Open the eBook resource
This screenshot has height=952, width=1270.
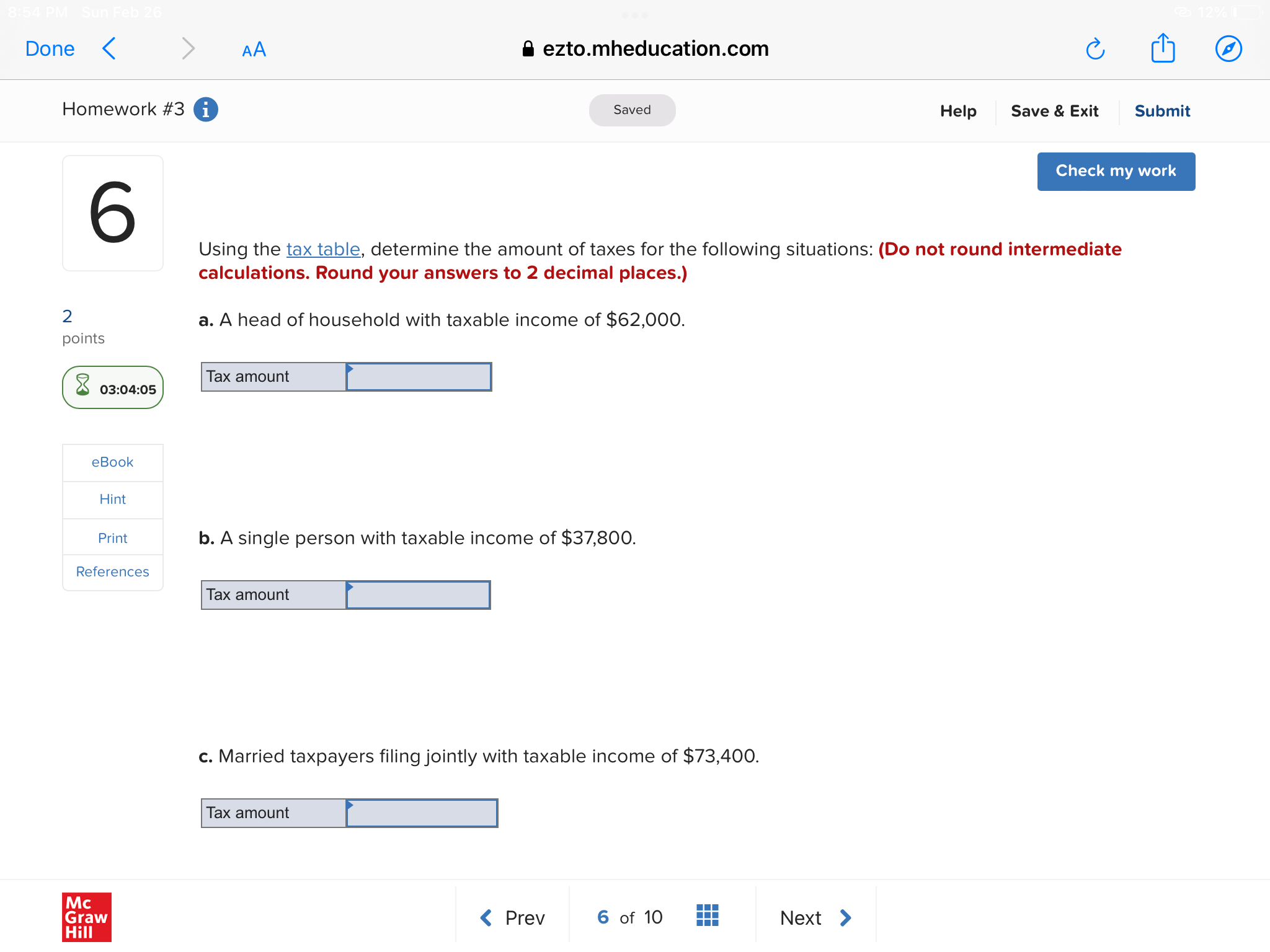coord(112,462)
